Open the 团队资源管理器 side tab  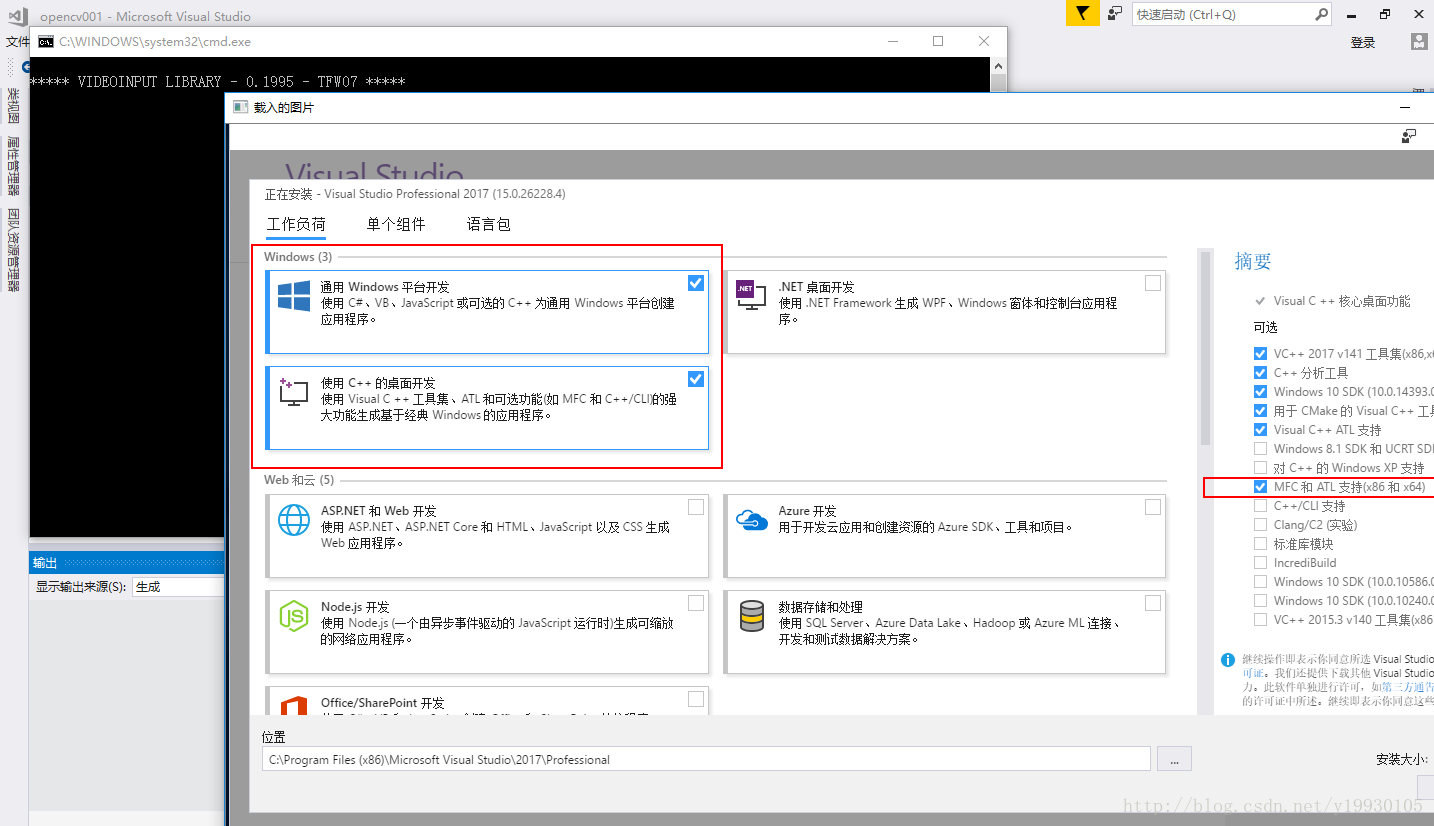(x=13, y=249)
